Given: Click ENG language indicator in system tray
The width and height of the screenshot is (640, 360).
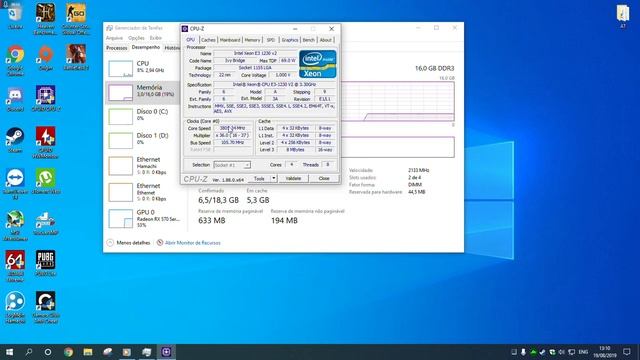Looking at the screenshot, I should point(583,352).
